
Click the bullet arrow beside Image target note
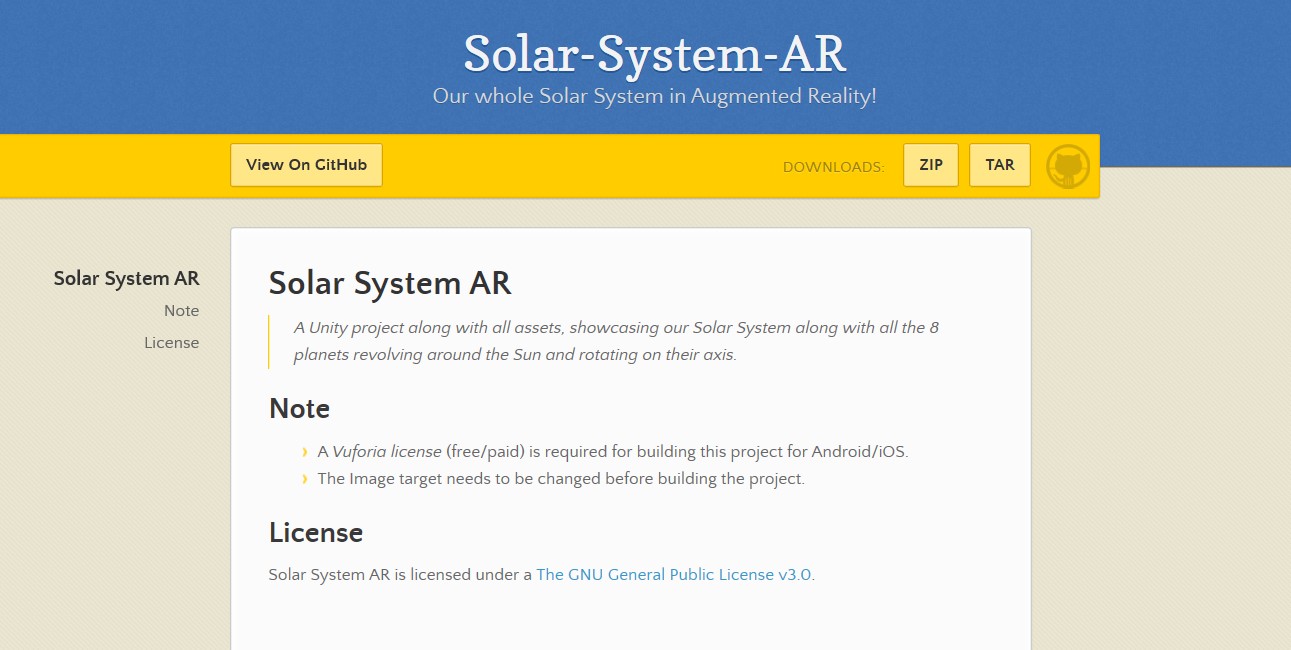point(304,479)
